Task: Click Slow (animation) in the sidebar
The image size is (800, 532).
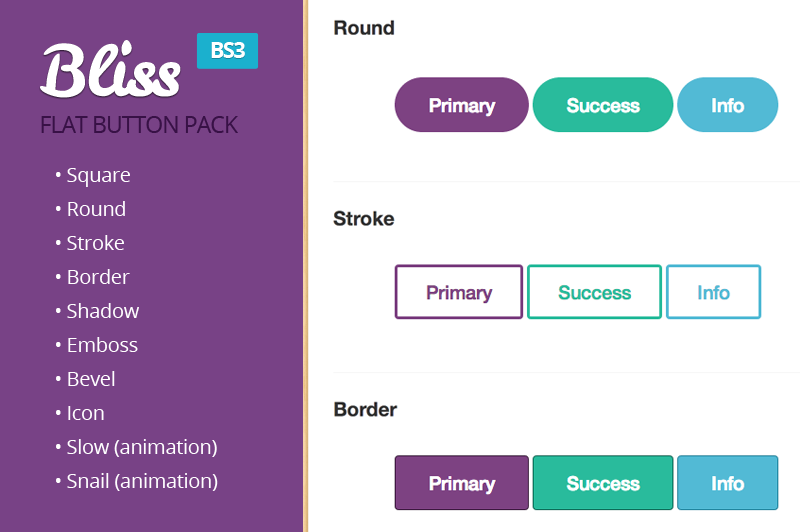Action: 141,447
